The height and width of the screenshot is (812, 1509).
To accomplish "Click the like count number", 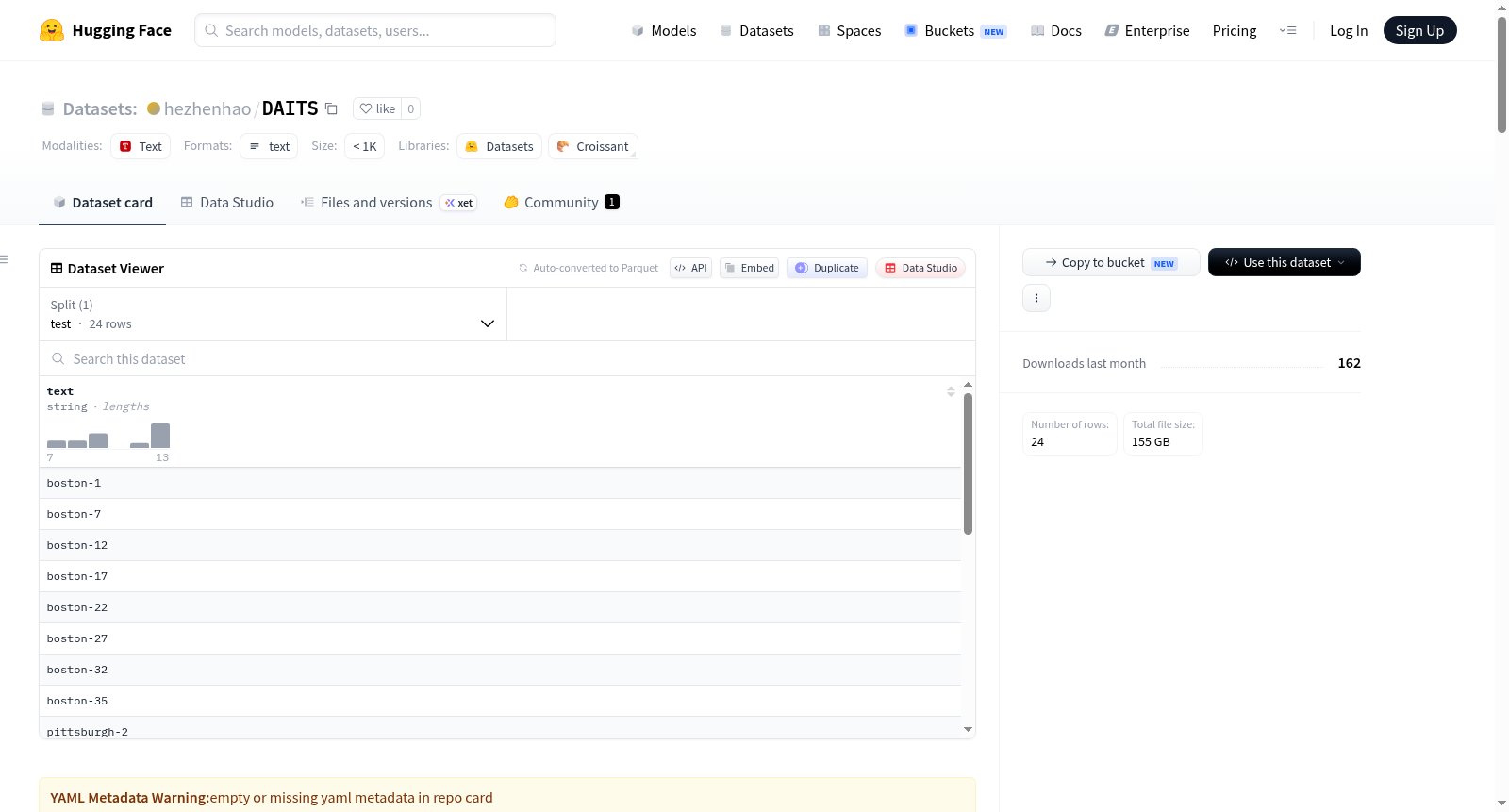I will point(411,108).
